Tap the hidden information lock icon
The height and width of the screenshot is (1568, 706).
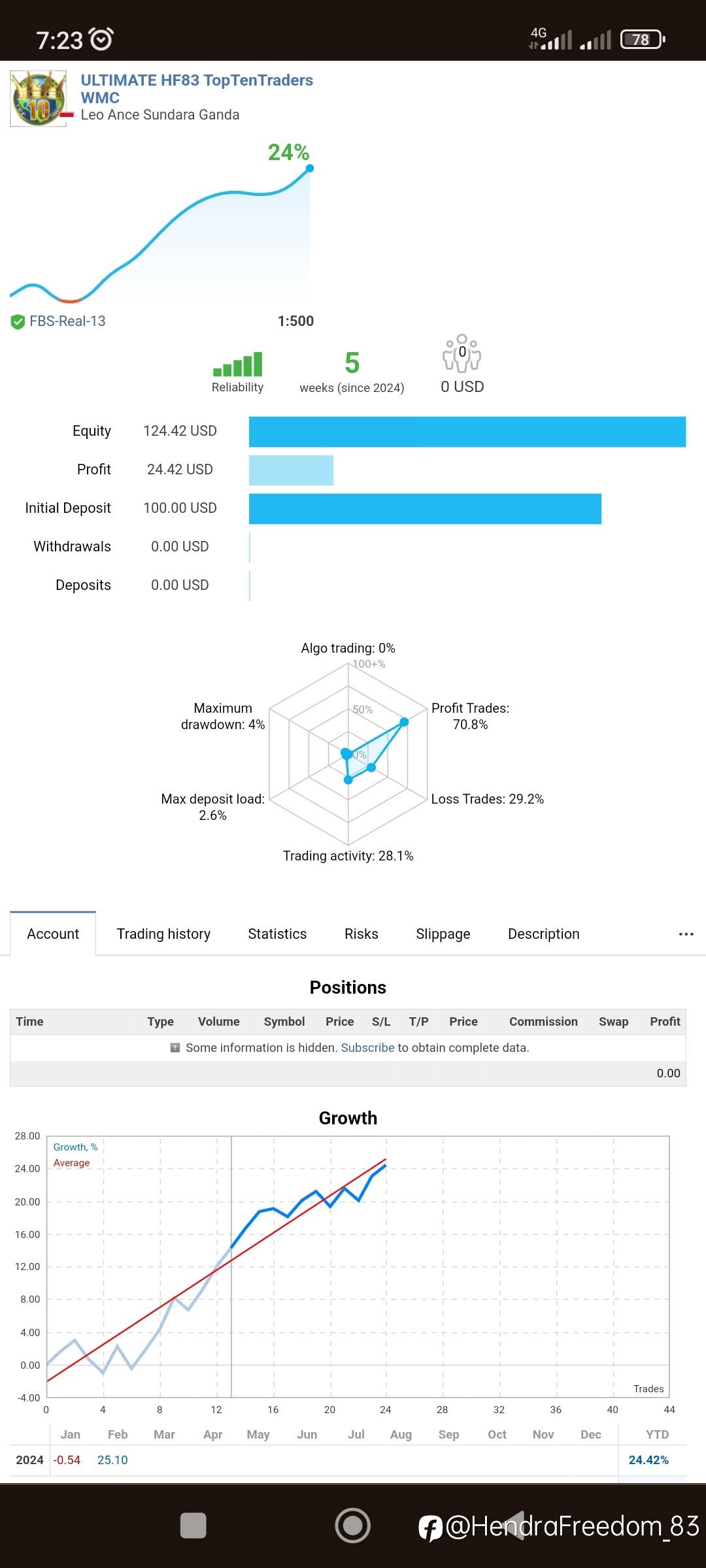point(175,1048)
